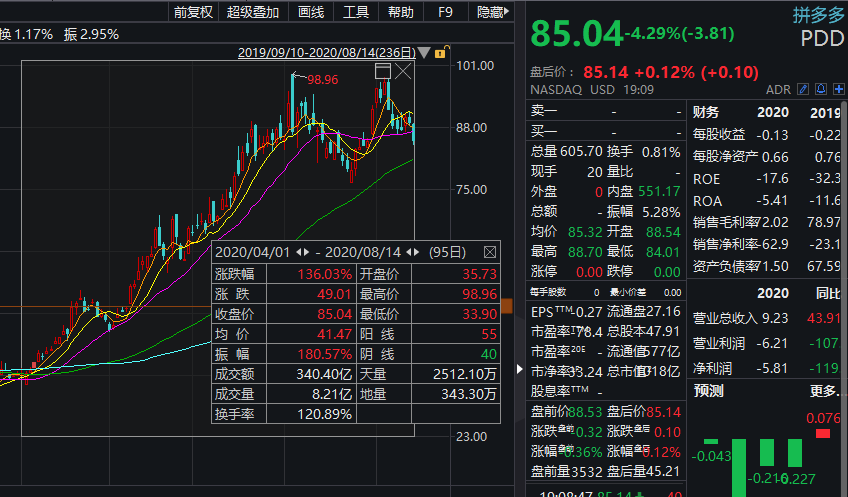Viewport: 848px width, 497px height.
Task: Step start date 2020/04/01 forward
Action: click(x=306, y=252)
